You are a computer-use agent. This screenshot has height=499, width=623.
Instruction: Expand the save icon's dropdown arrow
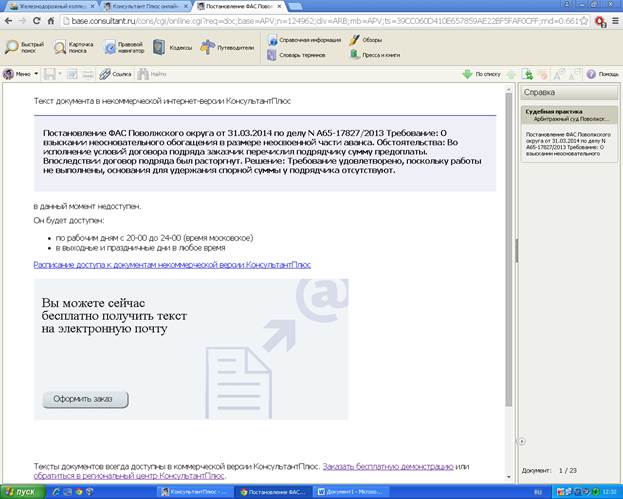pyautogui.click(x=60, y=74)
